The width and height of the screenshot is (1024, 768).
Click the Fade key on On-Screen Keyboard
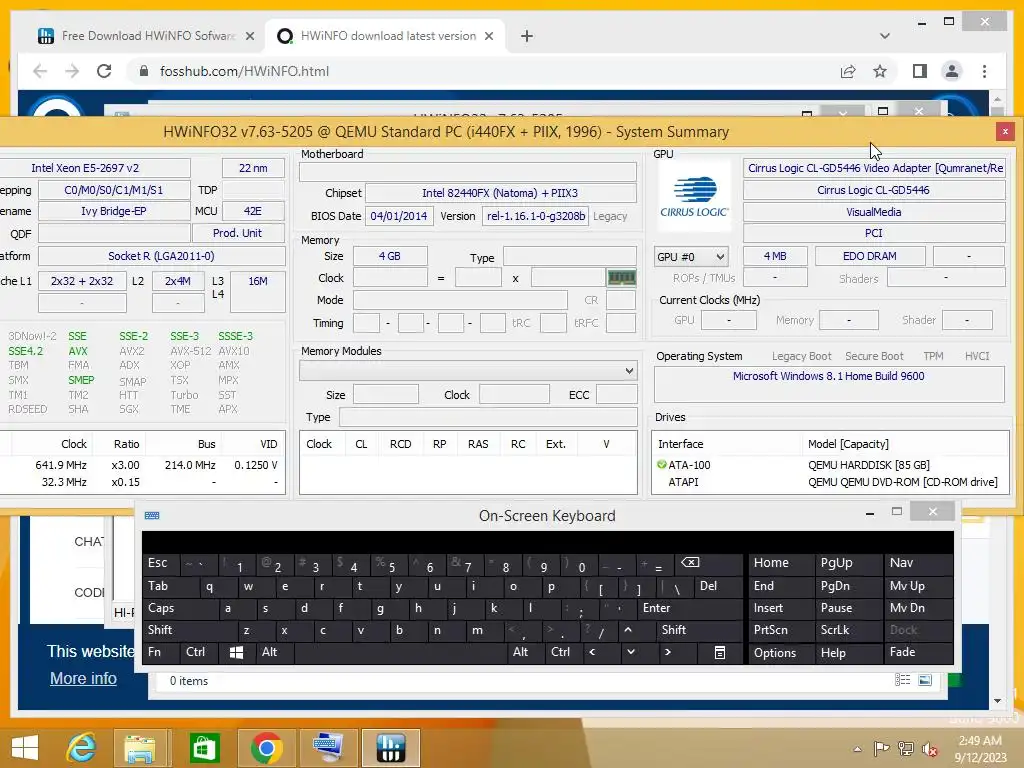tap(918, 652)
